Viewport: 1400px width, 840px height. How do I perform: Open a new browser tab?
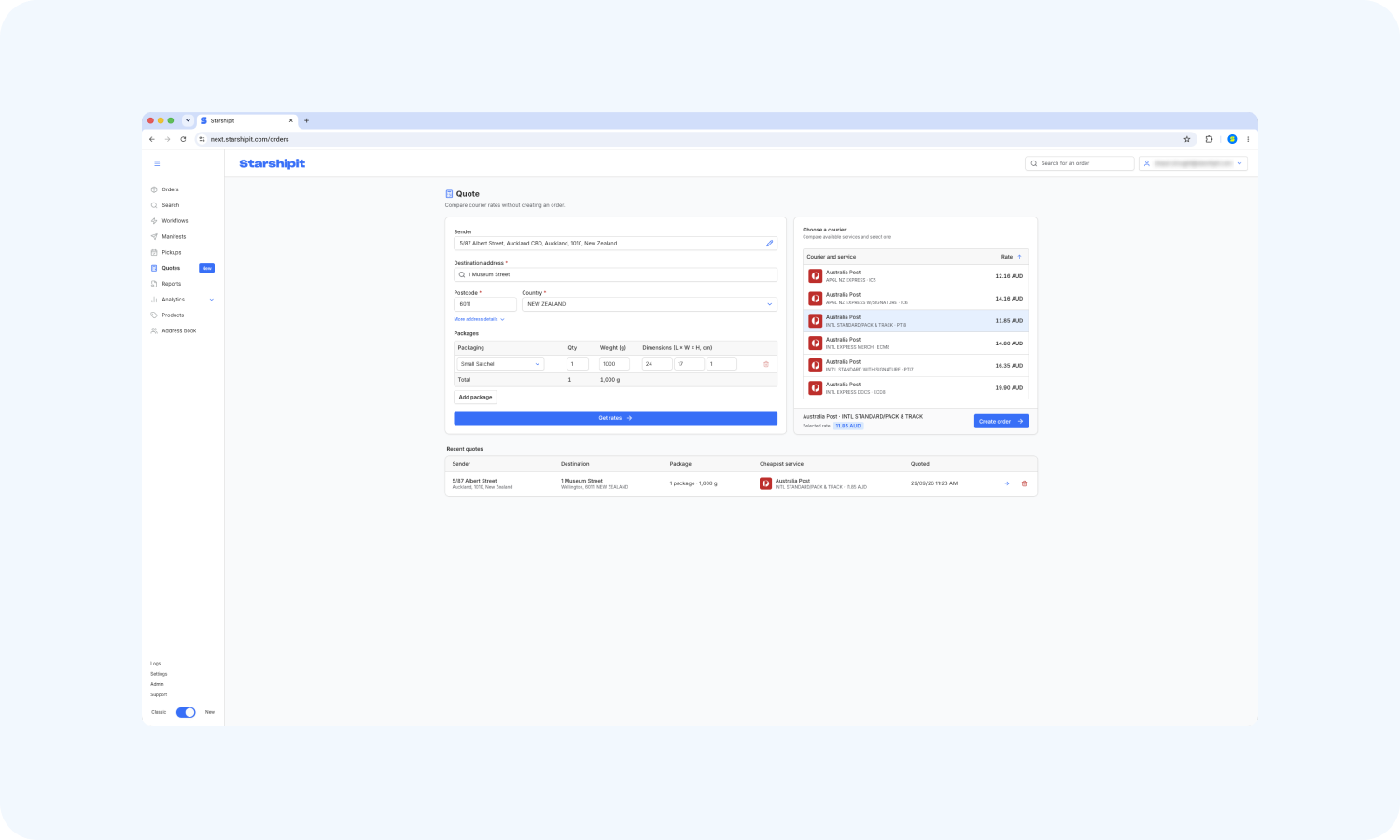tap(306, 120)
